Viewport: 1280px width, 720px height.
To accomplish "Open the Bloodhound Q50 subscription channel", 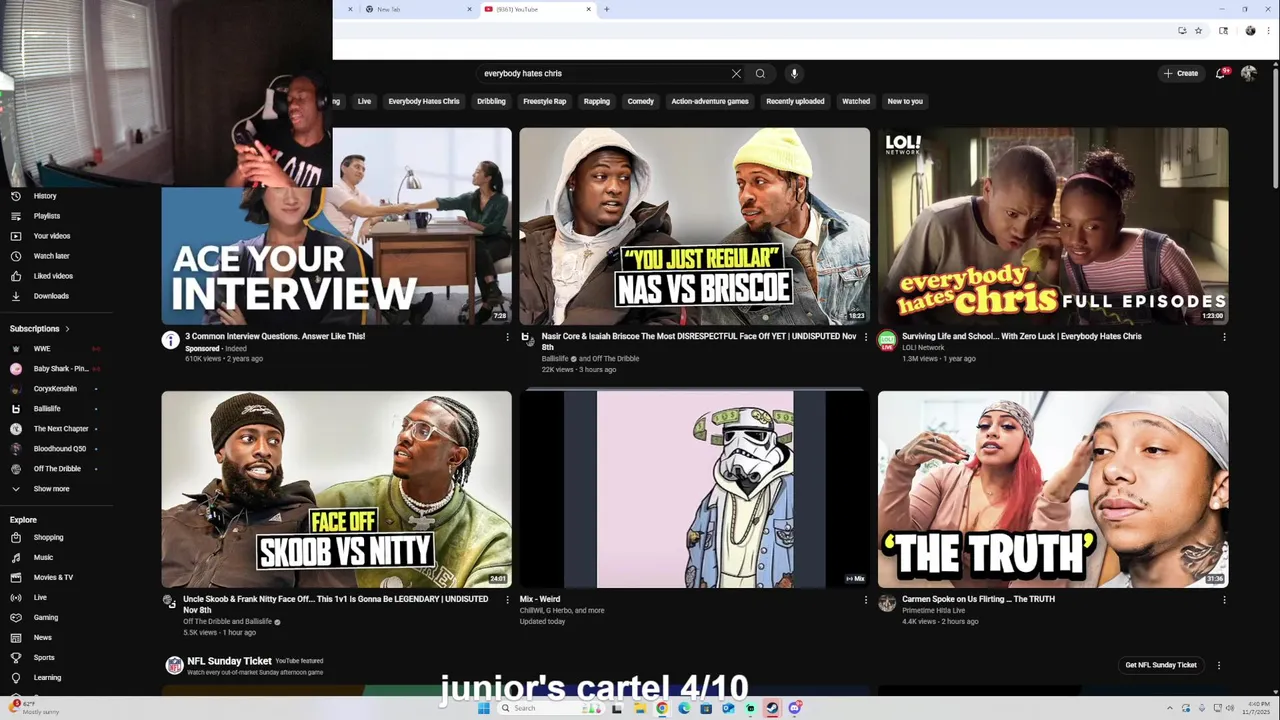I will click(60, 449).
